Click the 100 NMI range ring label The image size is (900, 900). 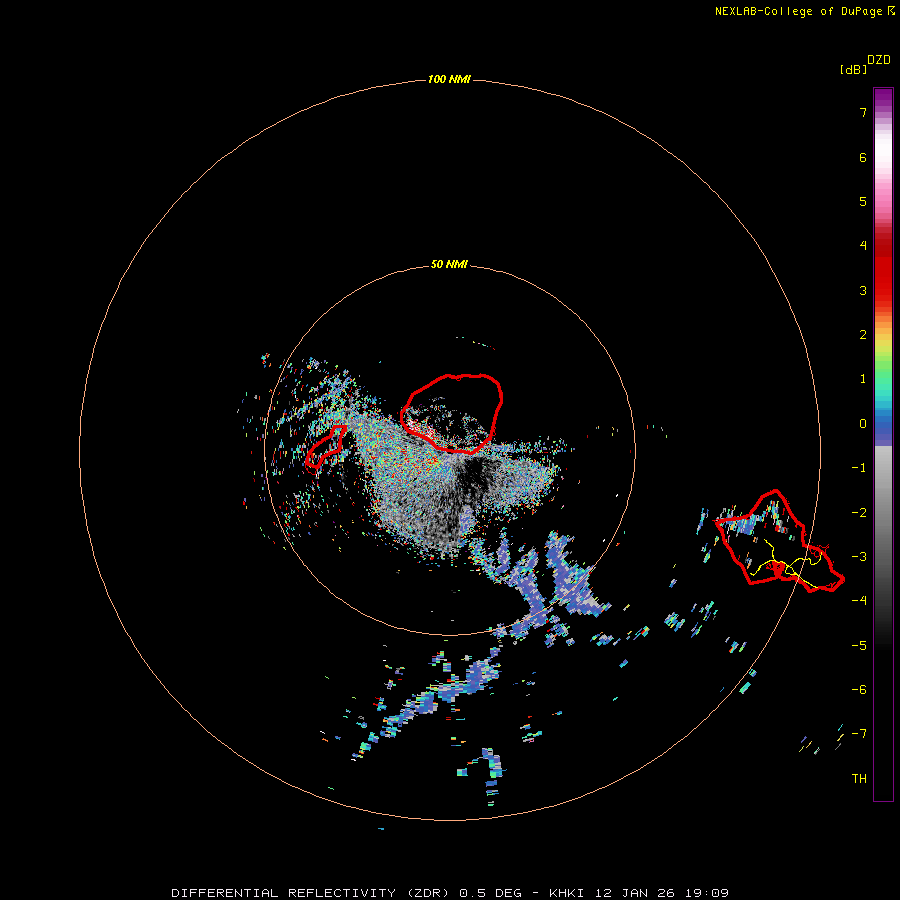(x=449, y=79)
